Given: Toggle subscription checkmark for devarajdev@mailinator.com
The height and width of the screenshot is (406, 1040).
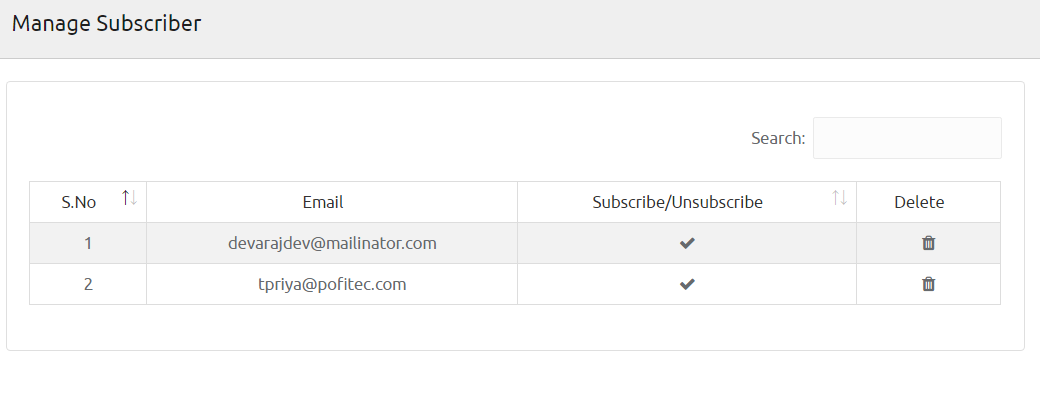Looking at the screenshot, I should (687, 243).
